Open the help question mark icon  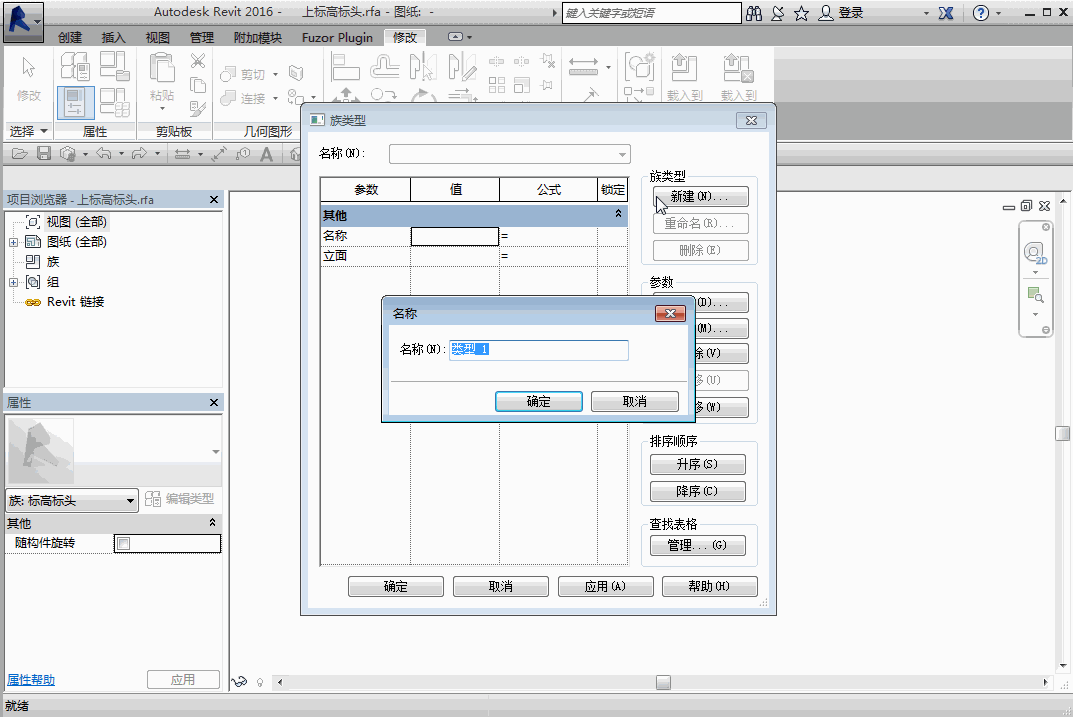981,13
